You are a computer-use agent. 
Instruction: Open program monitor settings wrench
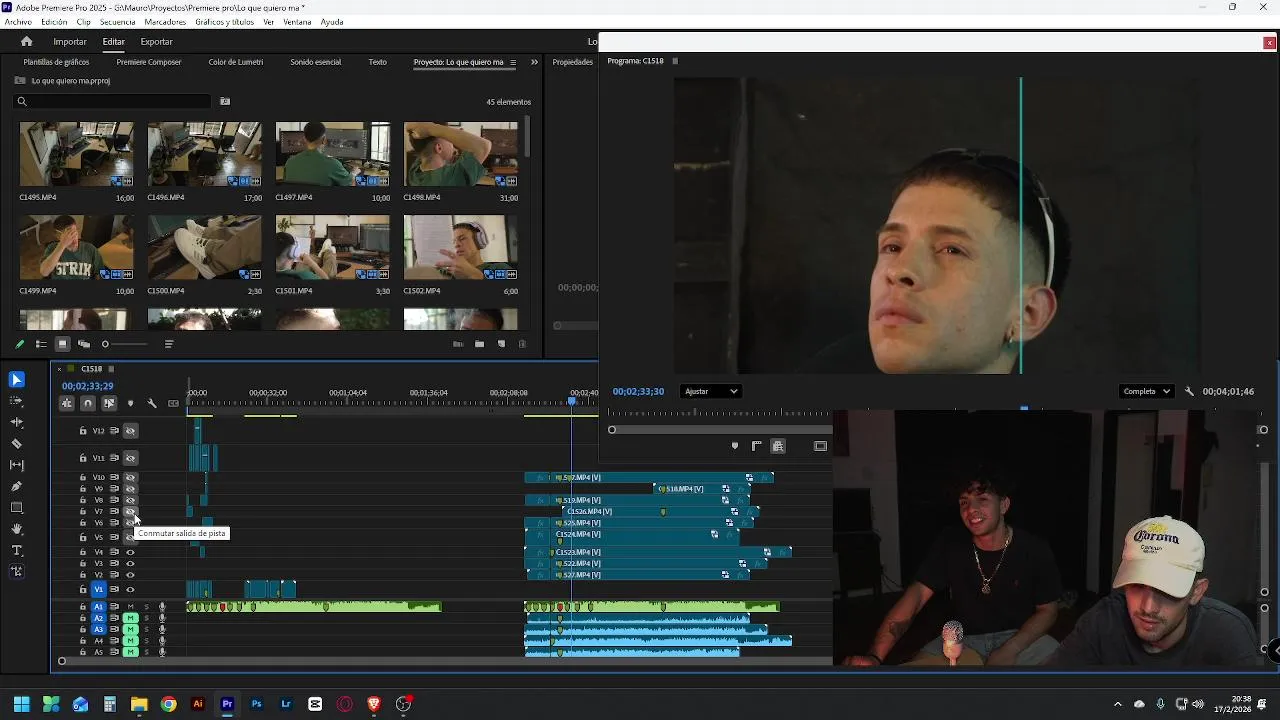point(1189,392)
